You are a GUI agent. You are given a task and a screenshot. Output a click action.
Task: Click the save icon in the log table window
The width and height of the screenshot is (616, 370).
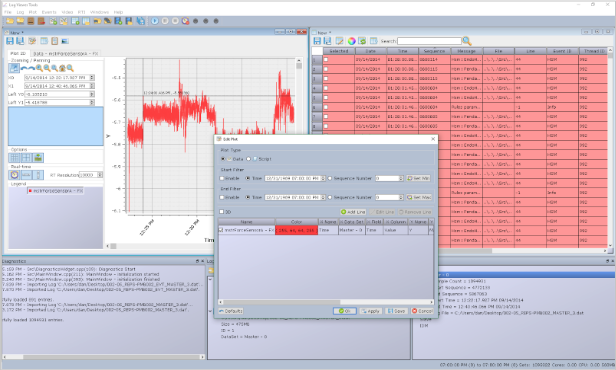tap(317, 41)
